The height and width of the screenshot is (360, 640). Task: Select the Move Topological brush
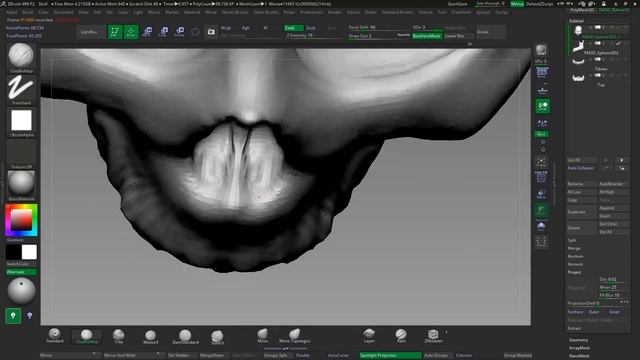tap(295, 336)
